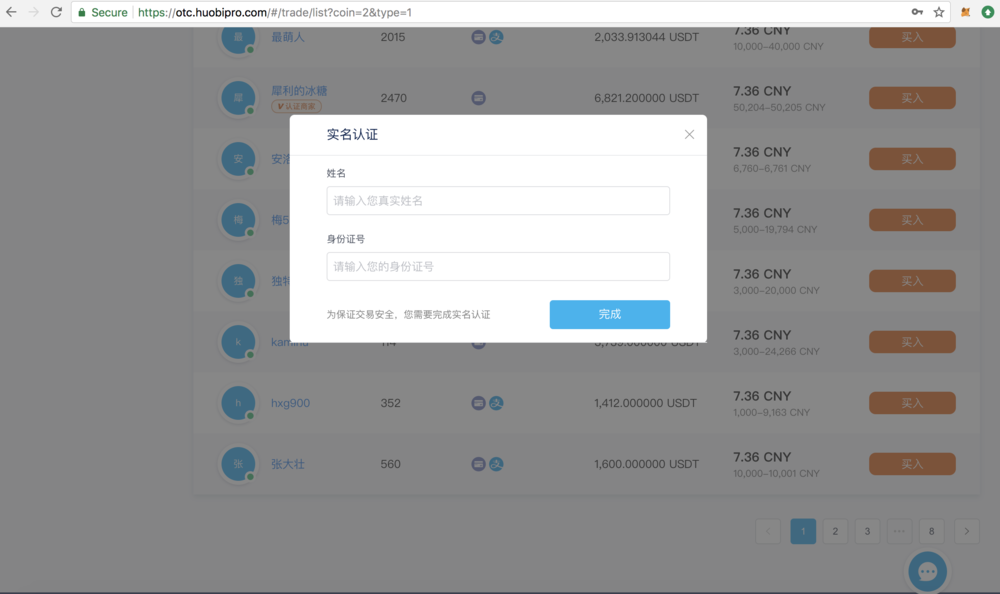This screenshot has width=1000, height=594.
Task: Select the Alipay icon next to 最萌人
Action: pos(496,36)
